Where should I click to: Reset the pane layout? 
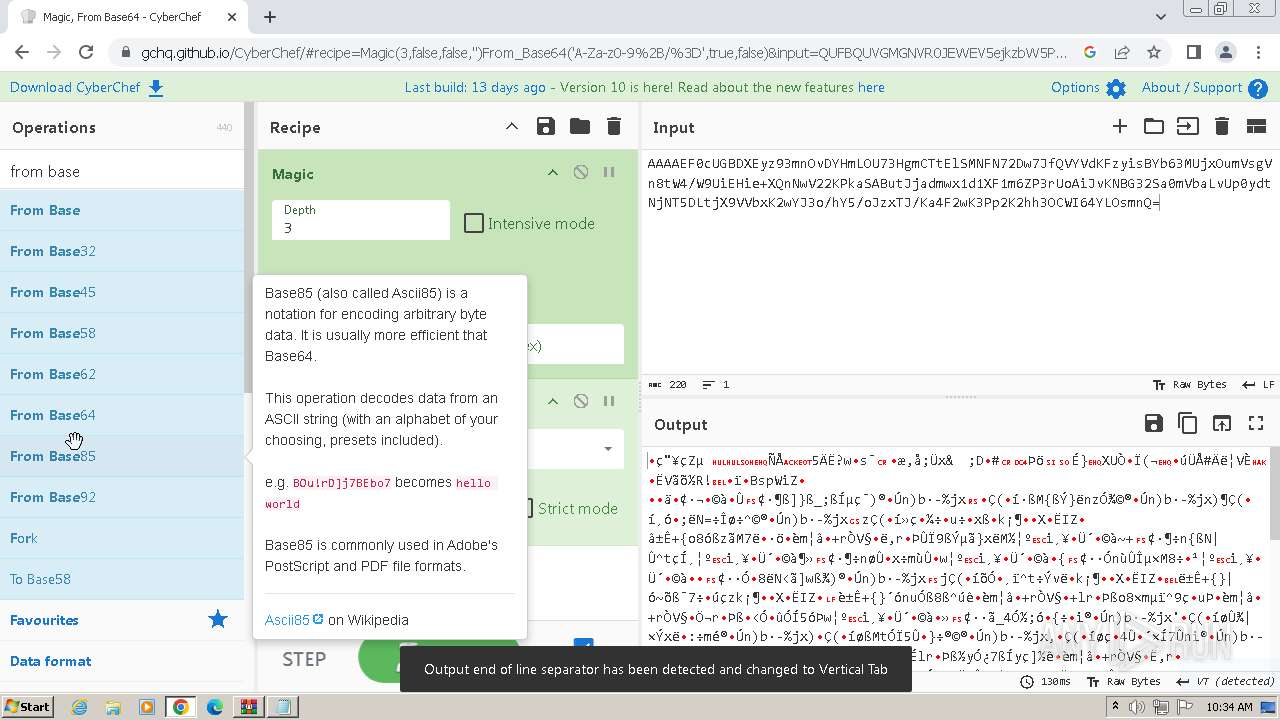[x=1256, y=126]
